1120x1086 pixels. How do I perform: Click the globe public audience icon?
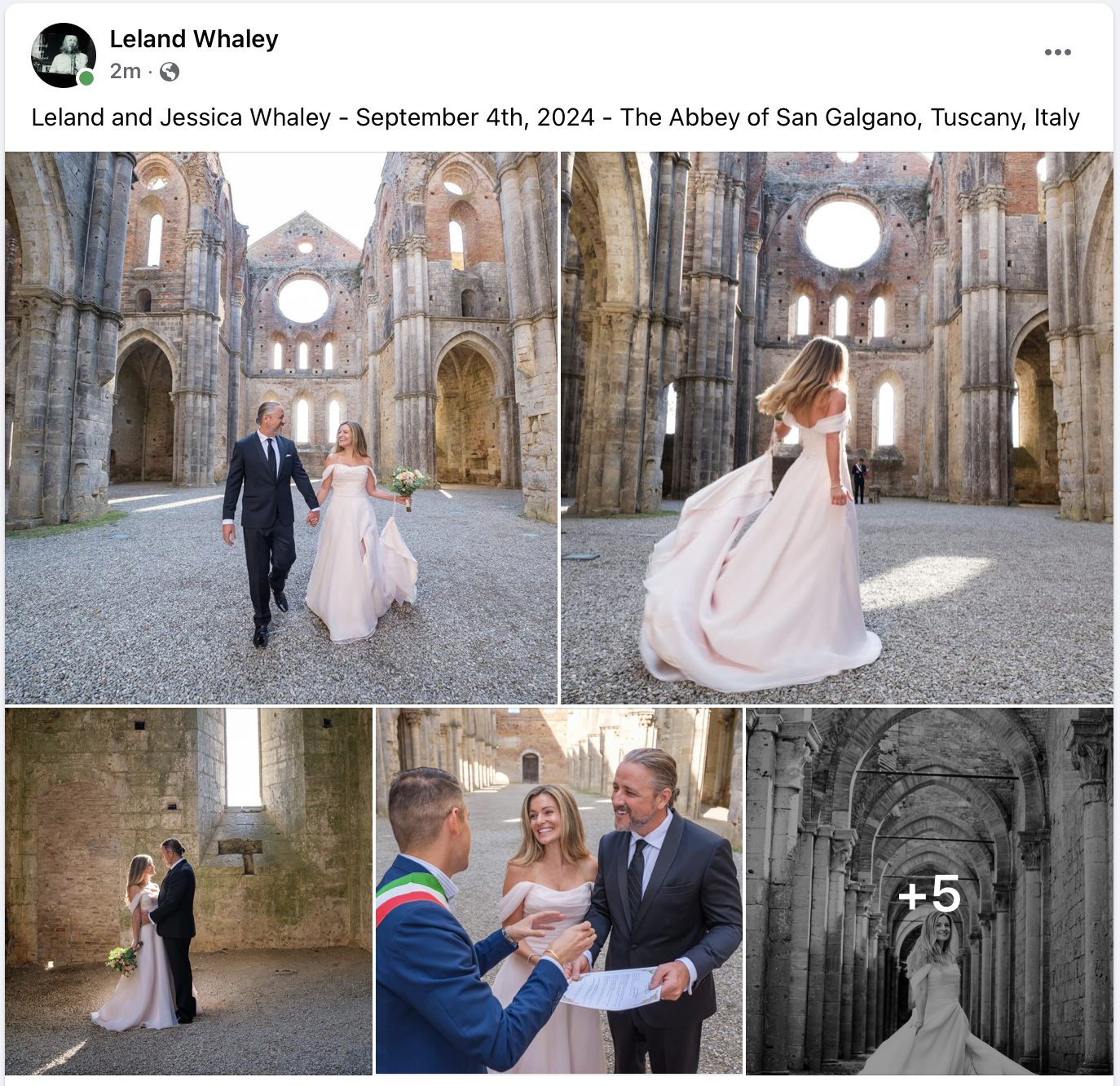(170, 73)
